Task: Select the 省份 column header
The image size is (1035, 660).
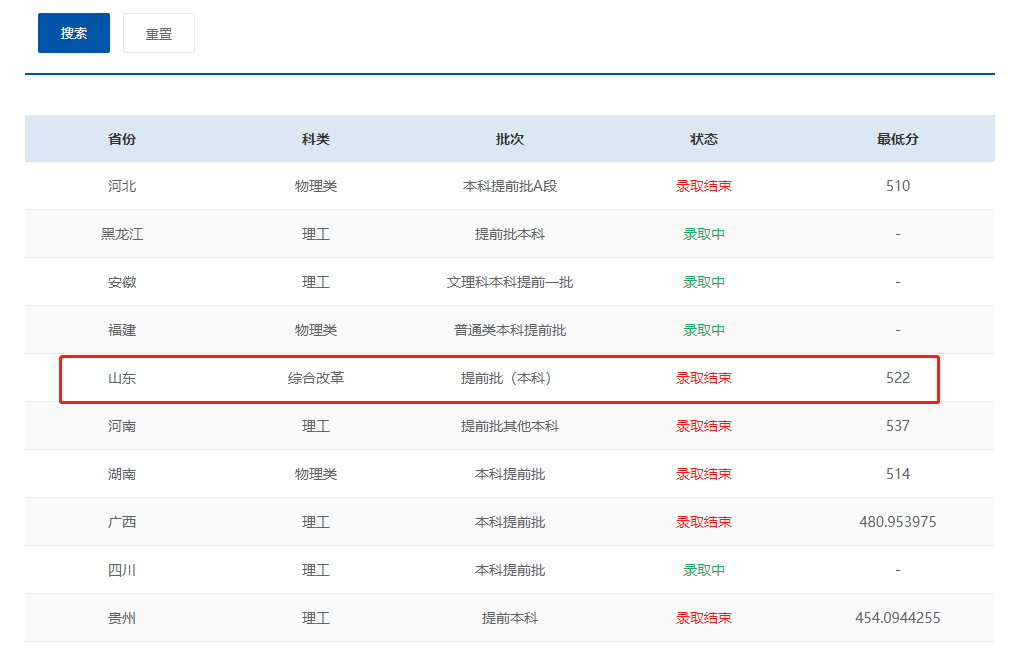Action: pyautogui.click(x=122, y=139)
